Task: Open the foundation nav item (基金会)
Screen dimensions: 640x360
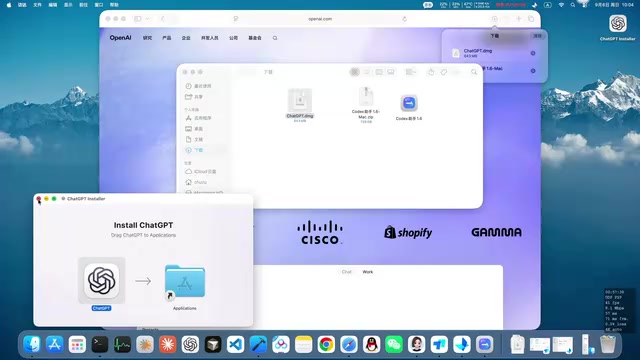Action: tap(255, 38)
